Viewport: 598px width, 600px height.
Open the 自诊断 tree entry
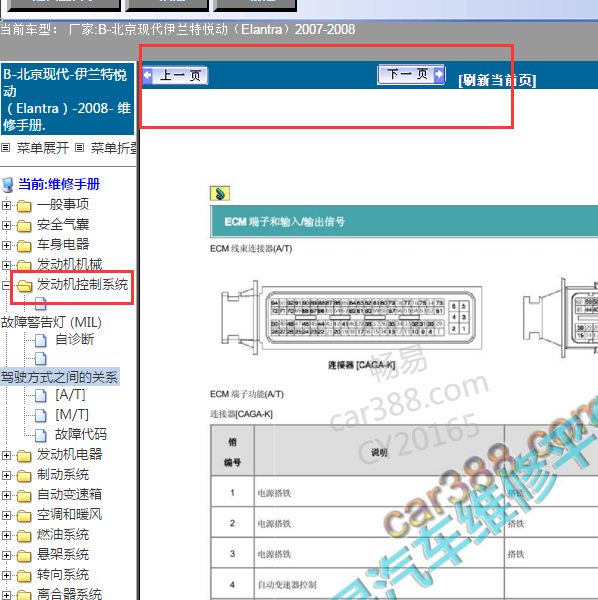(x=75, y=339)
